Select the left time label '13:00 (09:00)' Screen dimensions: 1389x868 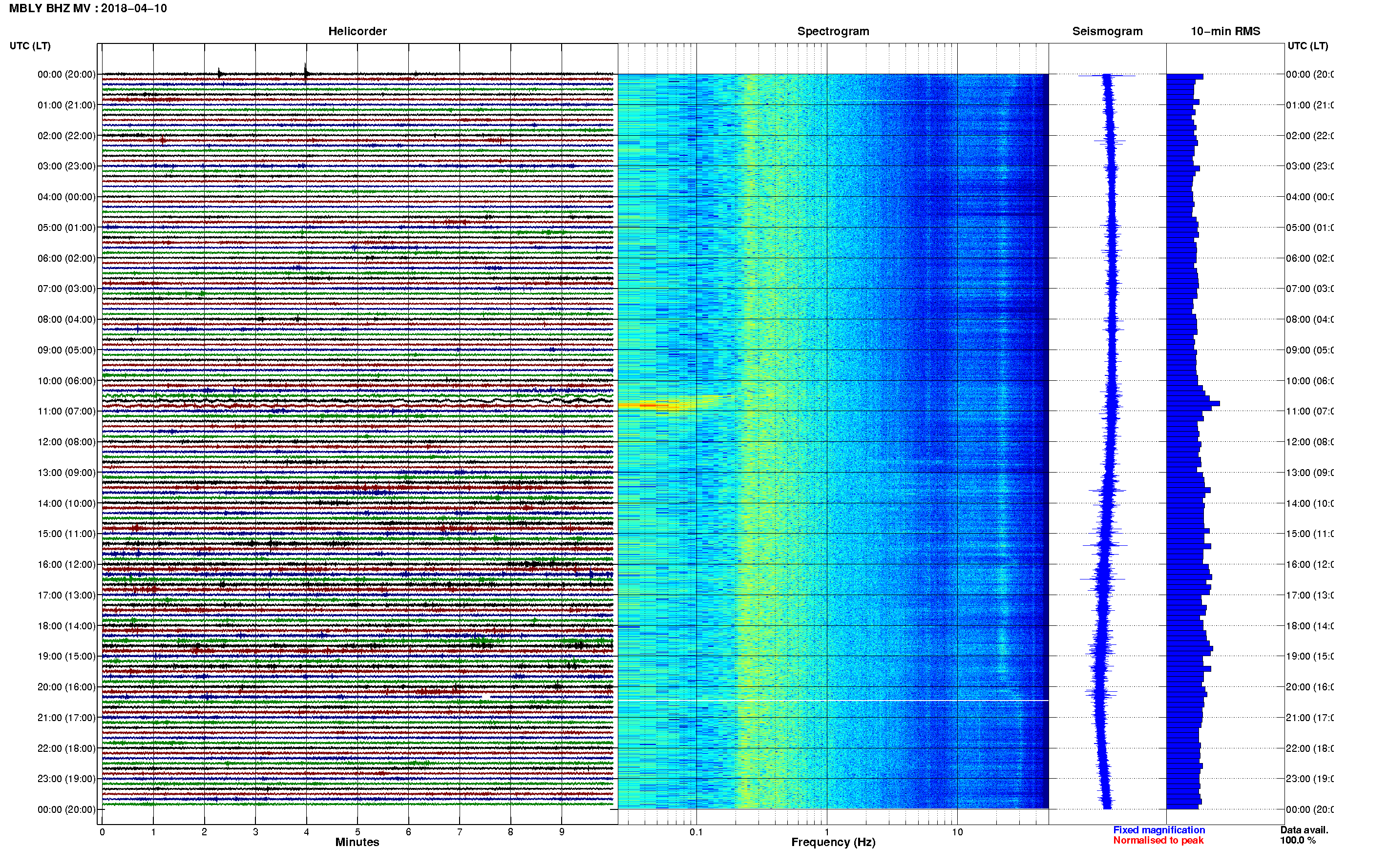pos(66,473)
